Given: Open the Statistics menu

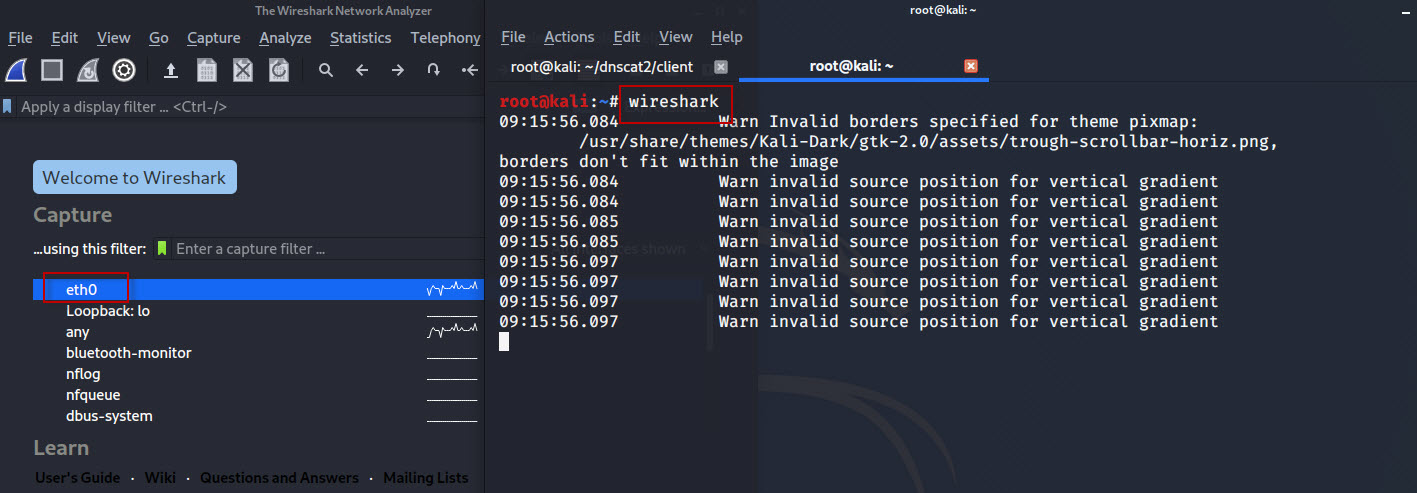Looking at the screenshot, I should tap(360, 38).
